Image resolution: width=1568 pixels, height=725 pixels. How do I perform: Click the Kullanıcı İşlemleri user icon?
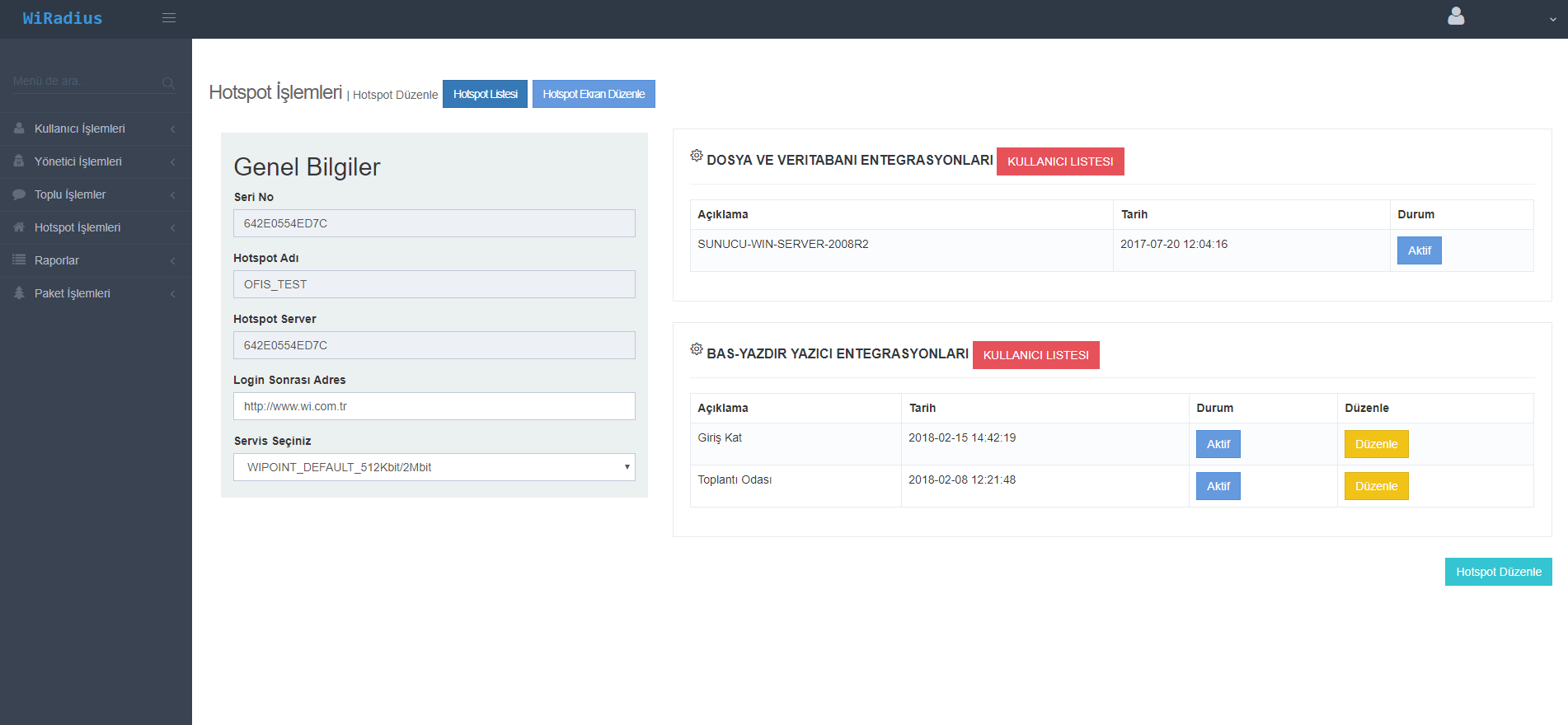point(19,129)
